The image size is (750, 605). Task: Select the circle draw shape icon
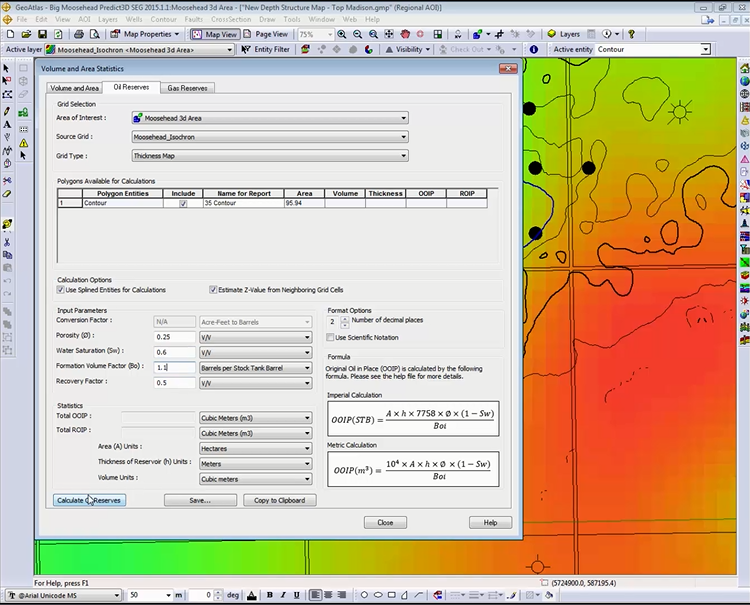click(x=364, y=595)
